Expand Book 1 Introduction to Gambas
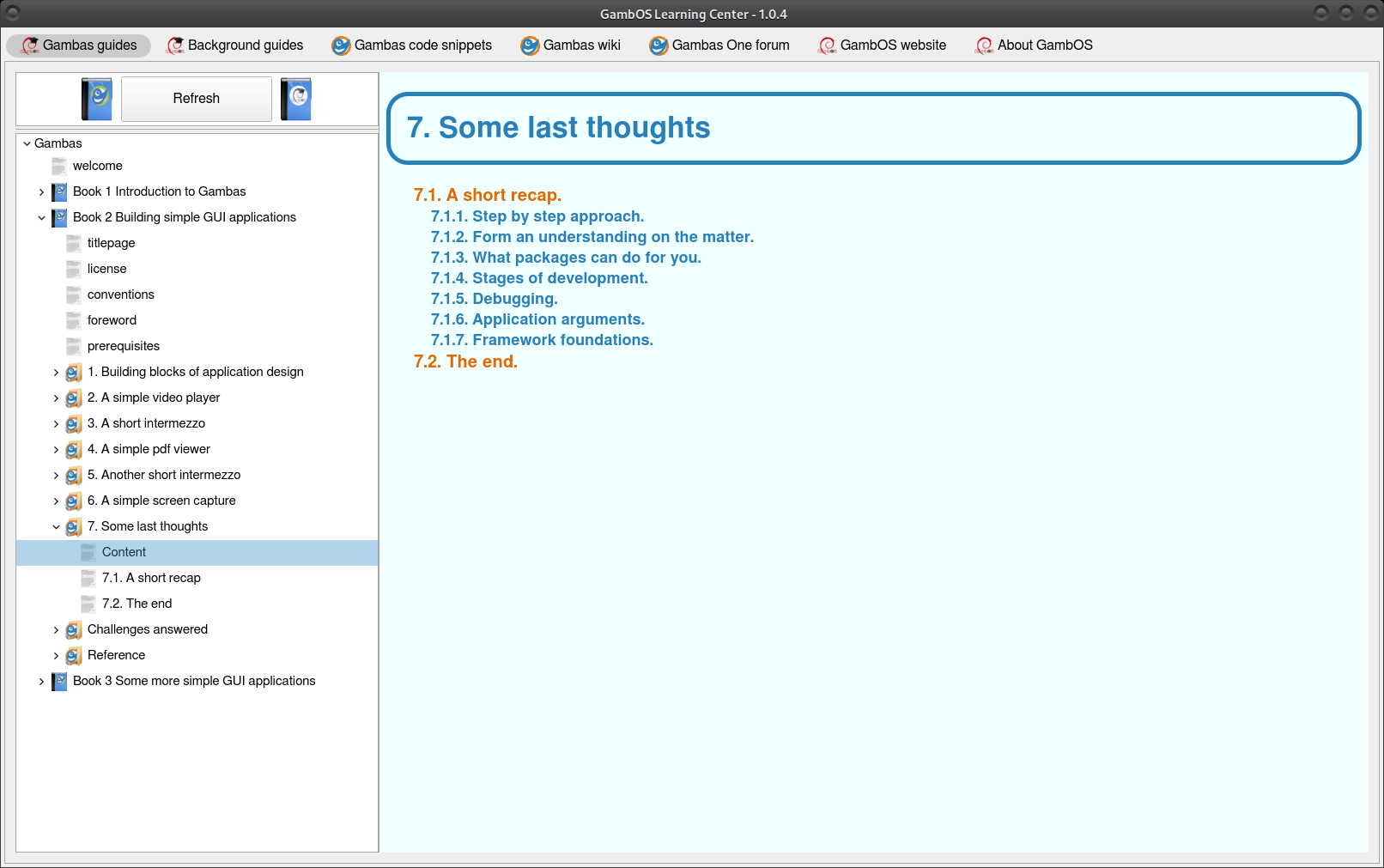This screenshot has height=868, width=1384. pos(41,192)
